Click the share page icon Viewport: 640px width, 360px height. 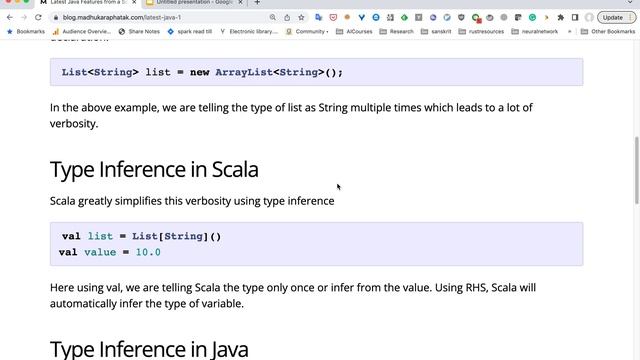tap(287, 18)
